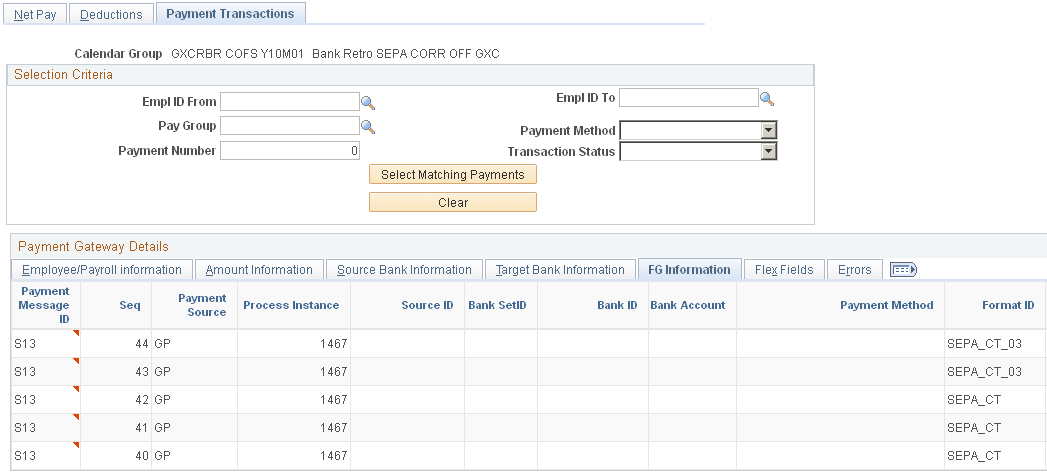The width and height of the screenshot is (1047, 476).
Task: Focus the Pay Group field
Action: click(290, 126)
